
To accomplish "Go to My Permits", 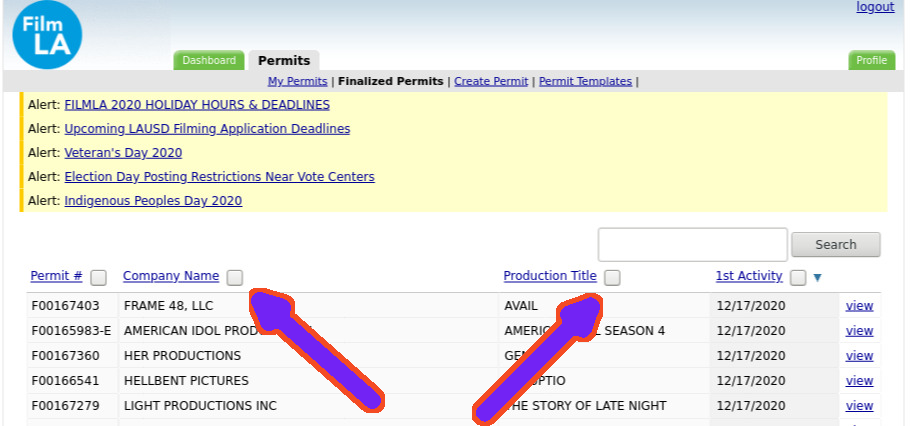I will click(x=297, y=81).
